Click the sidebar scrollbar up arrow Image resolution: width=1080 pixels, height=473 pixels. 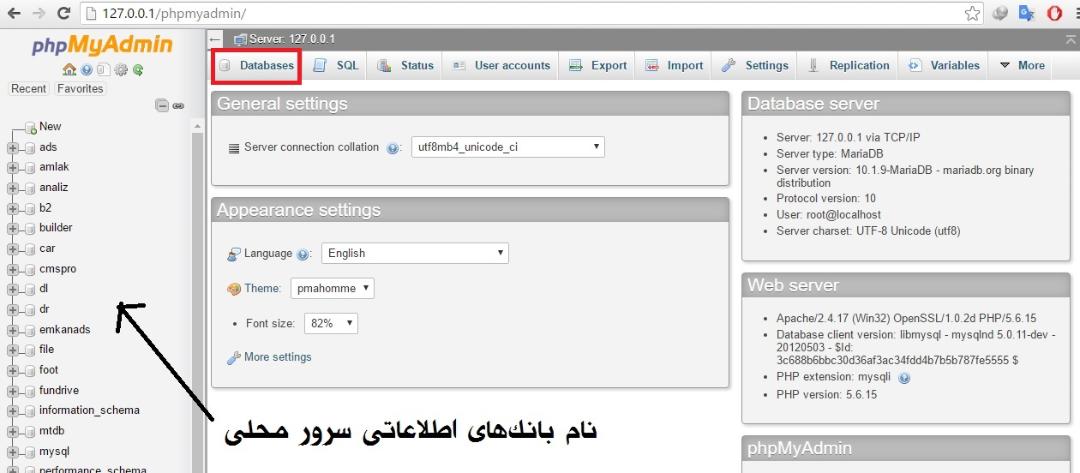[x=198, y=127]
